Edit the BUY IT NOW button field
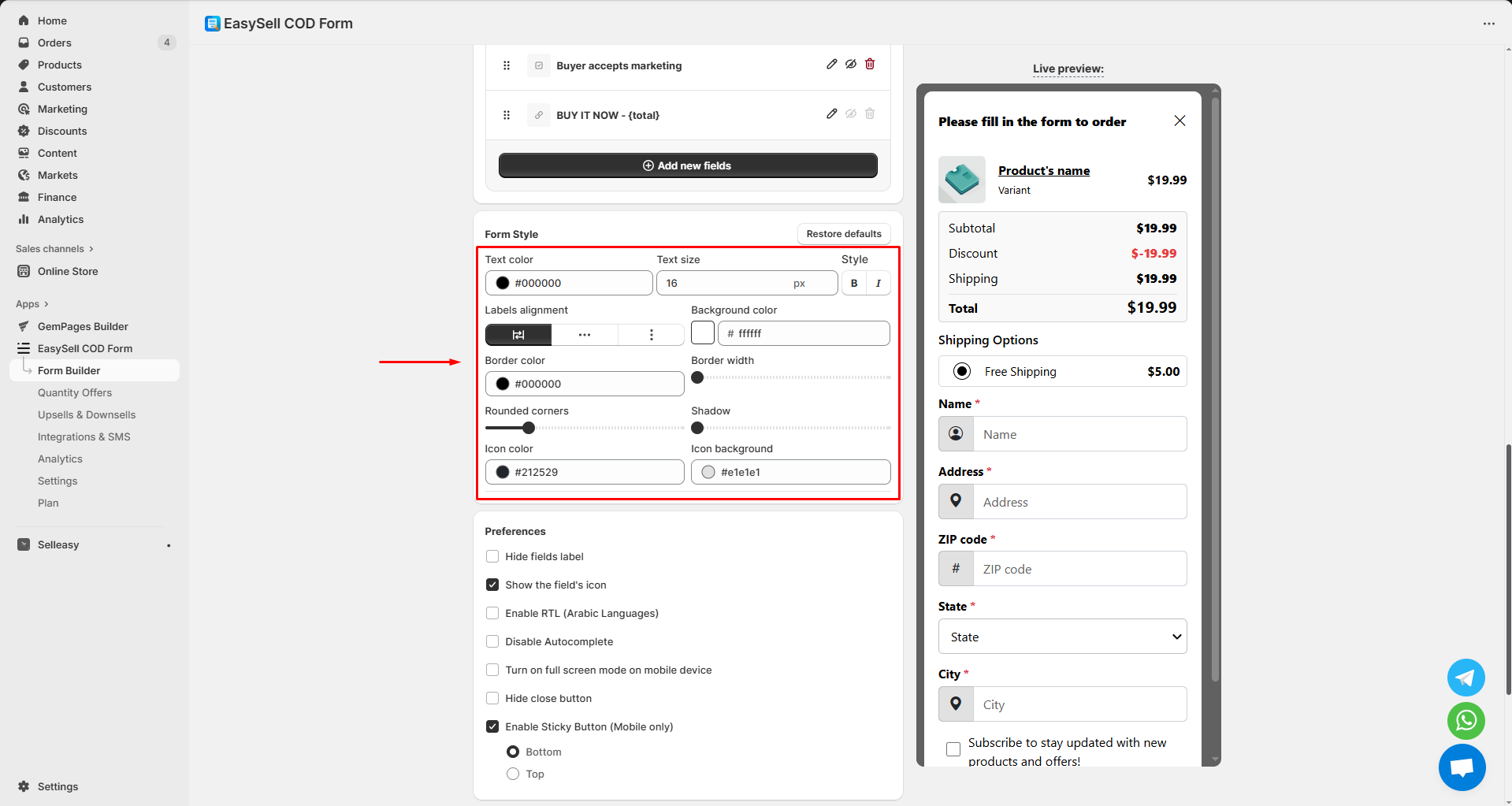The width and height of the screenshot is (1512, 806). (831, 114)
